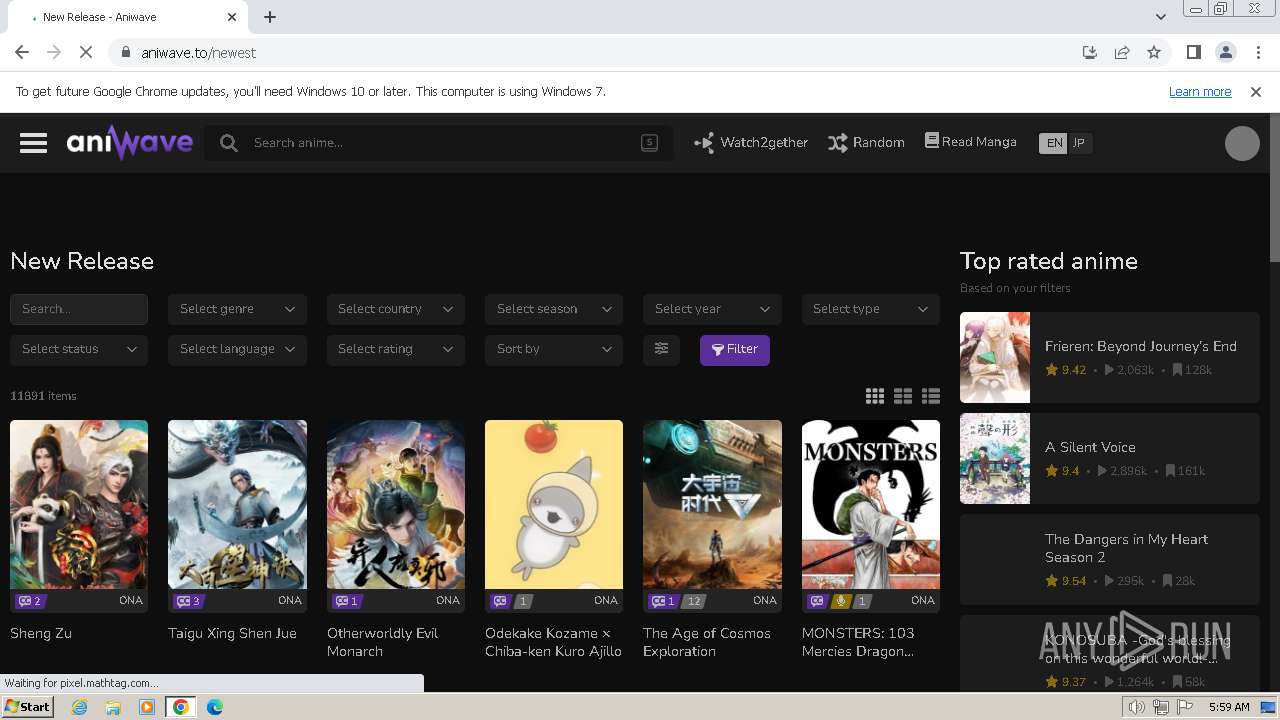Open Windows Start menu
Viewport: 1280px width, 720px height.
28,707
